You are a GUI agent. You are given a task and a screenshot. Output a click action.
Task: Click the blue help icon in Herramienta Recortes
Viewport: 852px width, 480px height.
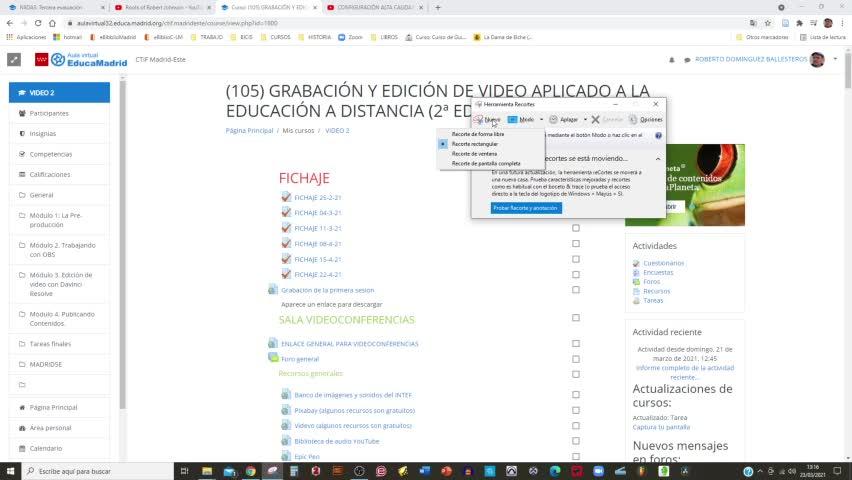click(658, 135)
